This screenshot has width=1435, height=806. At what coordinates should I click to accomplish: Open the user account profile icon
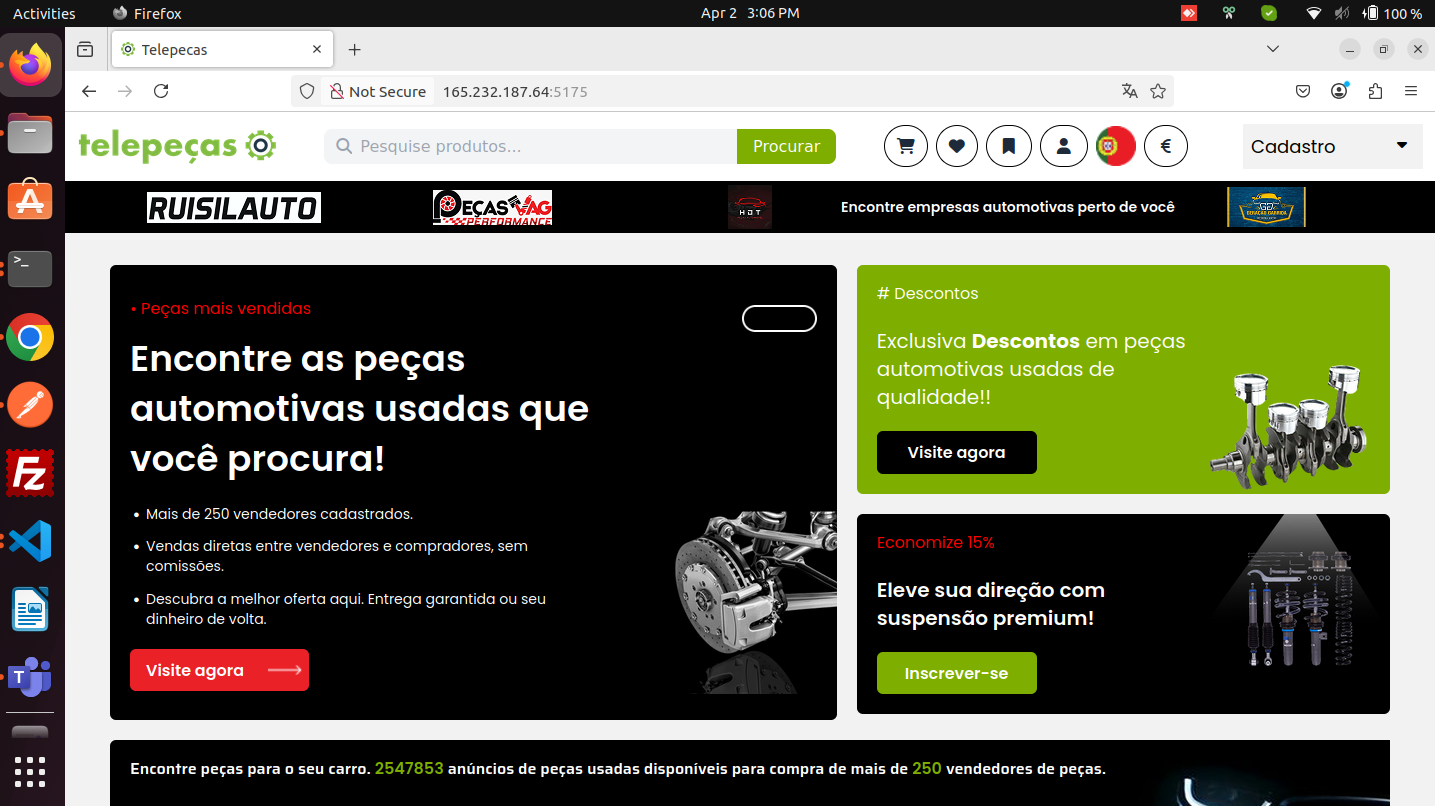pyautogui.click(x=1063, y=146)
